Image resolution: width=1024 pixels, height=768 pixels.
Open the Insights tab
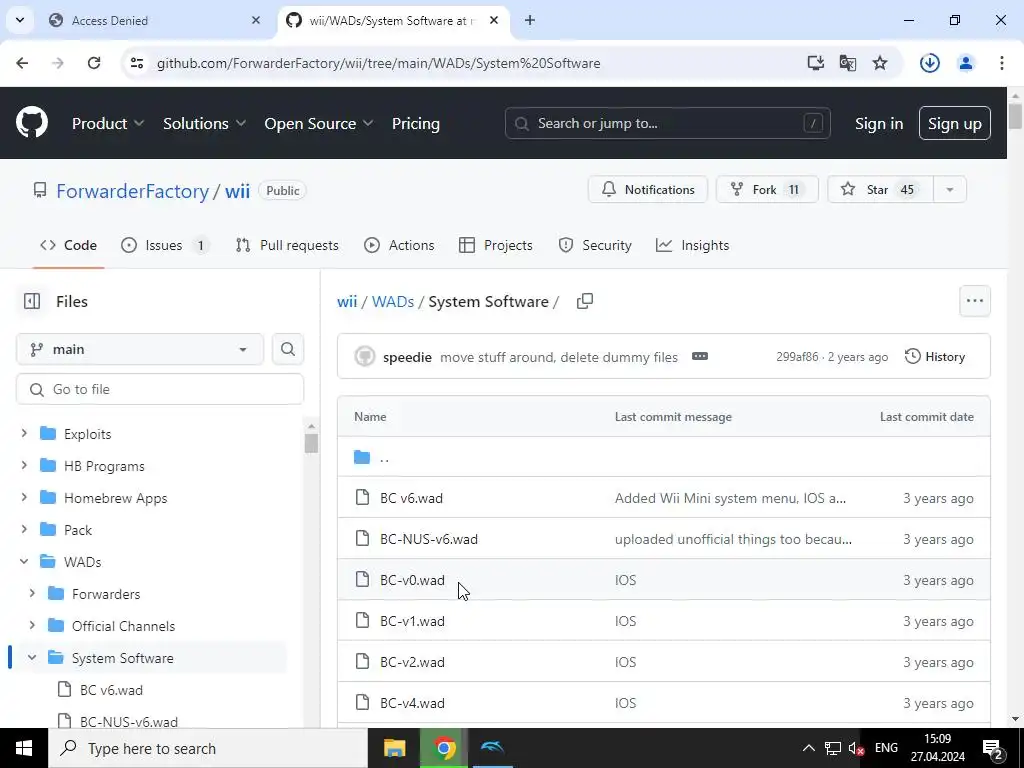click(692, 245)
